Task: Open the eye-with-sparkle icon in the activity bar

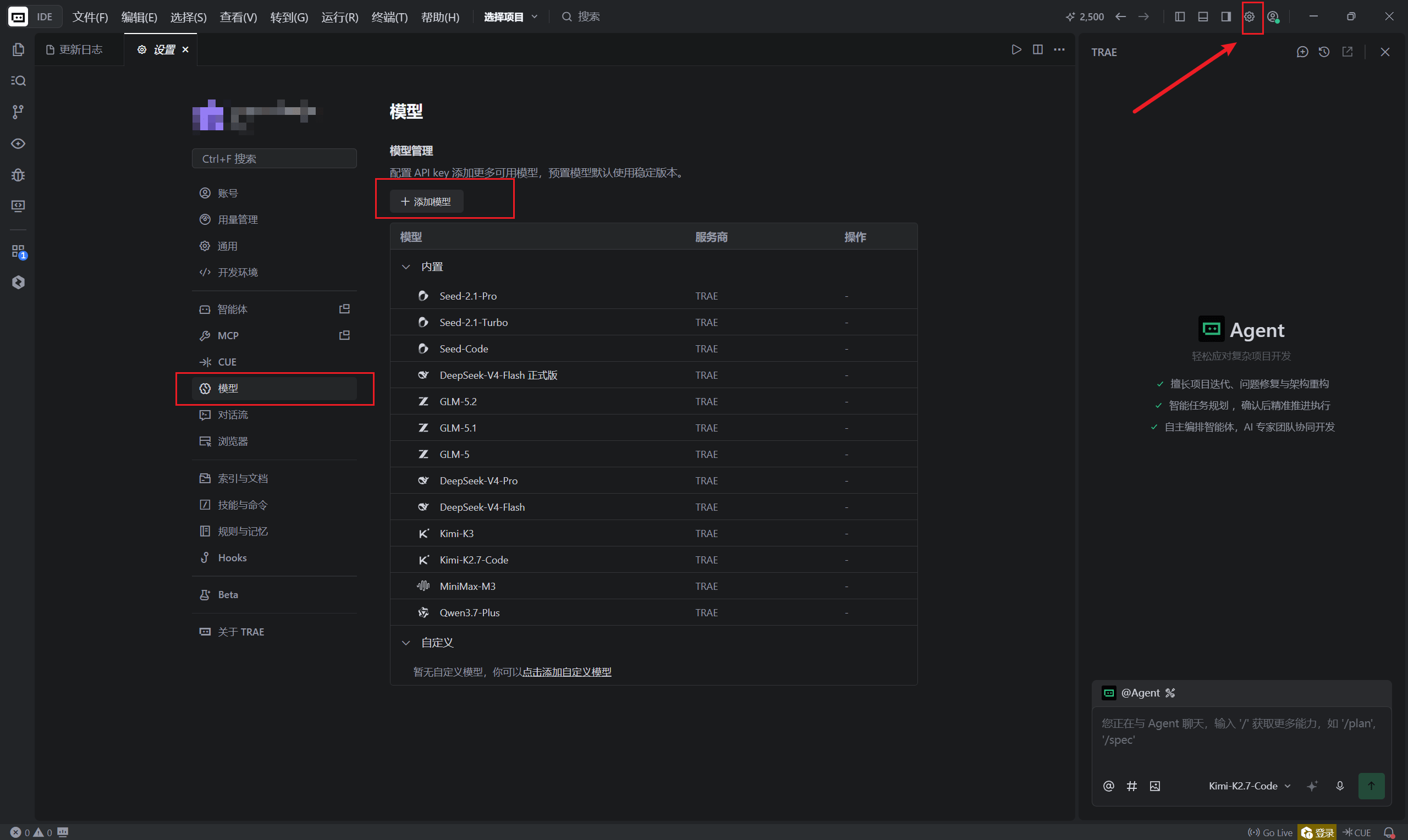Action: 18,144
